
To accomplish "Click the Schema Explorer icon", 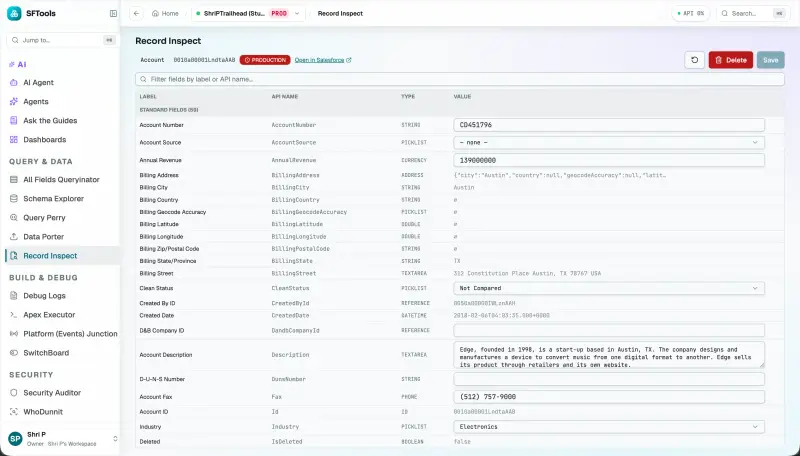I will click(14, 198).
